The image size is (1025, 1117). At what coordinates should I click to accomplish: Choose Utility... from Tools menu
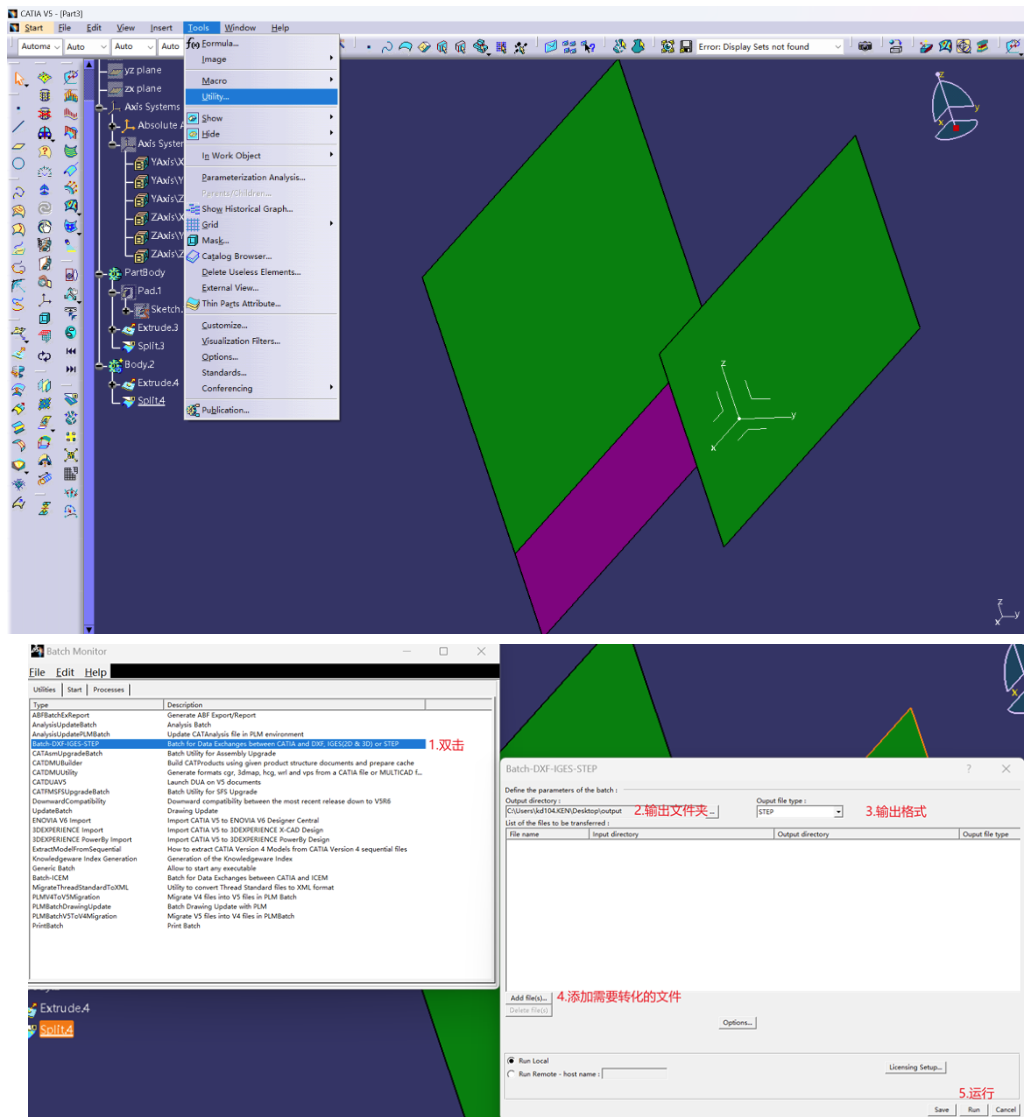coord(261,97)
